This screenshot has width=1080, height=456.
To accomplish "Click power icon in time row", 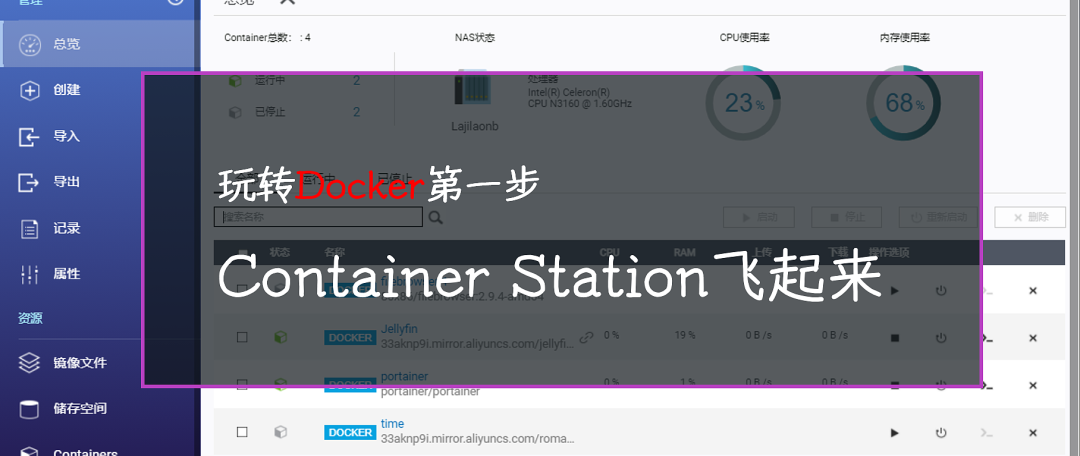I will (x=941, y=433).
